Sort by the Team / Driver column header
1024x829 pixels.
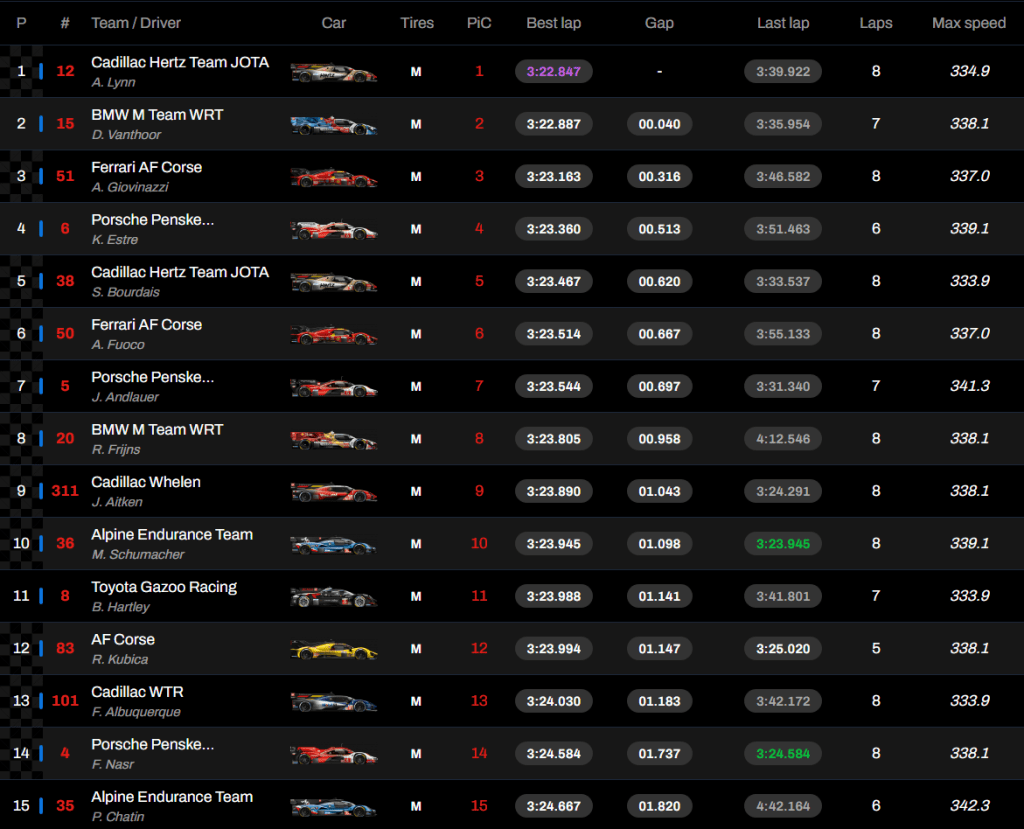136,23
